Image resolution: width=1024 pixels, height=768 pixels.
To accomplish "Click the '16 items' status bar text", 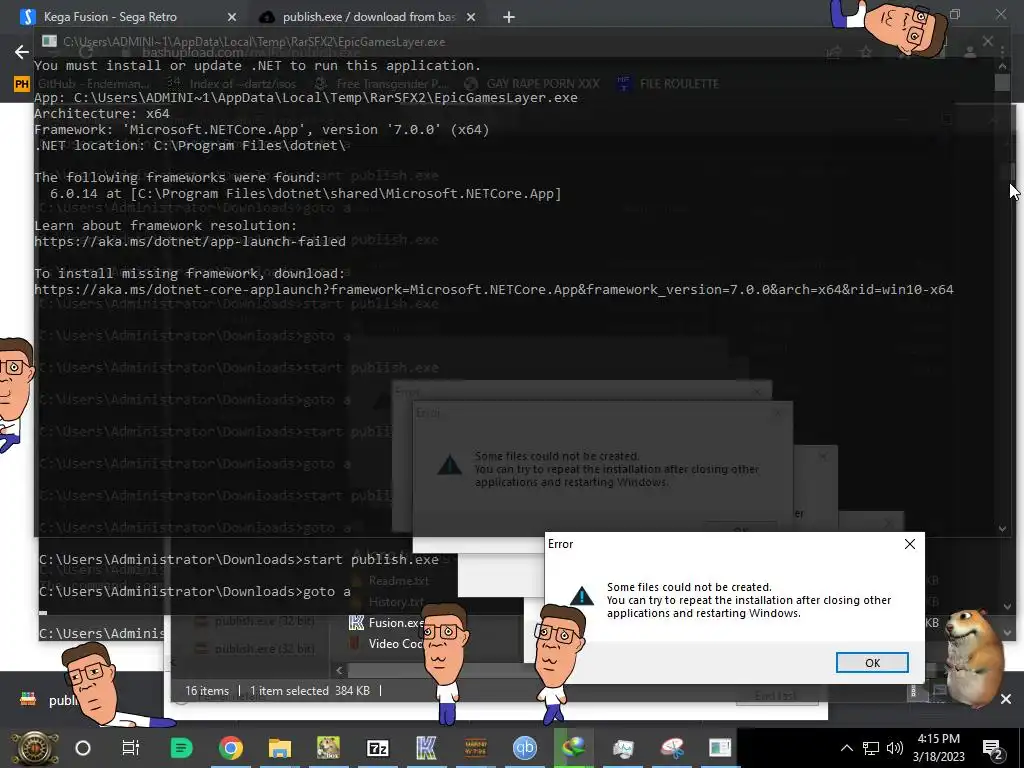I will click(x=207, y=690).
